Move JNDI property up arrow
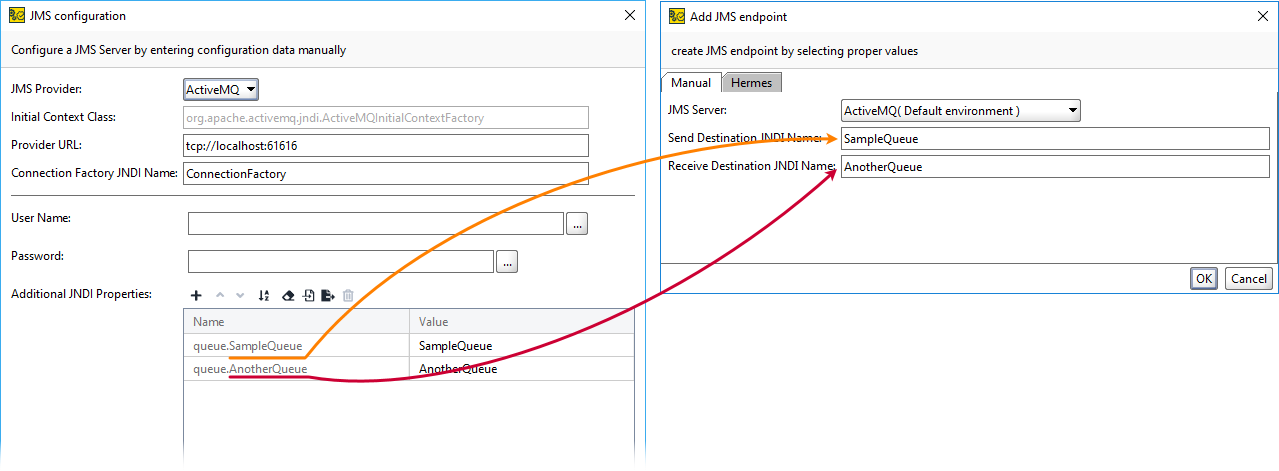Image resolution: width=1279 pixels, height=471 pixels. click(221, 295)
